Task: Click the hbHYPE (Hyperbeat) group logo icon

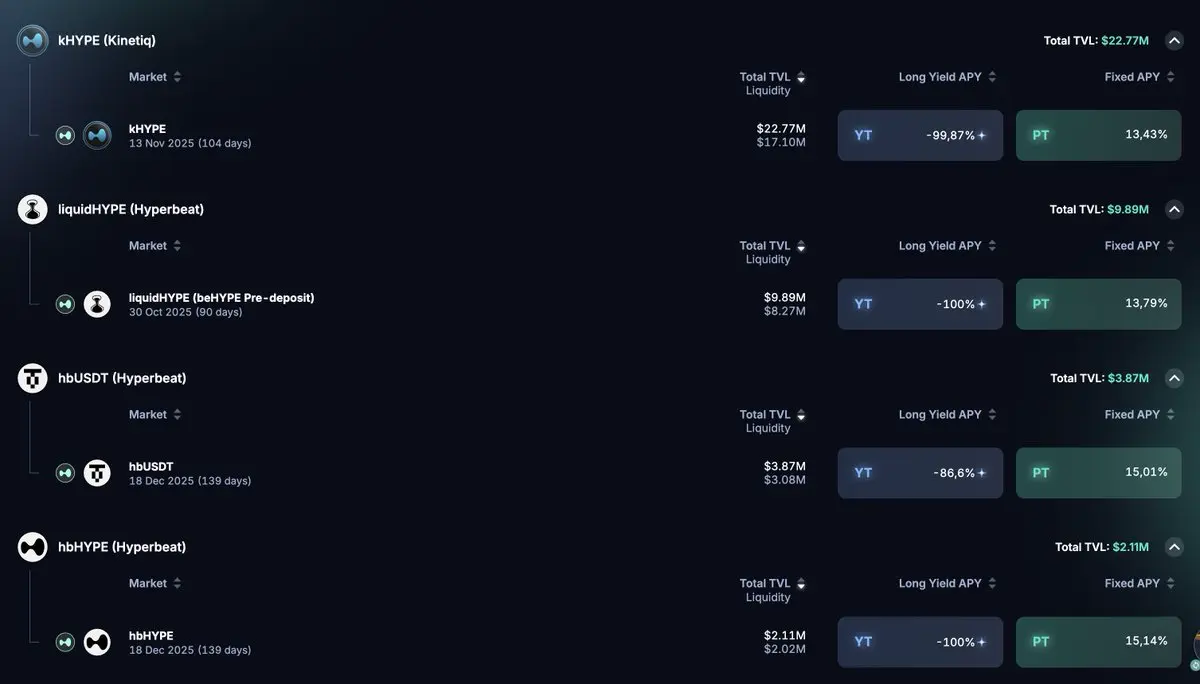Action: point(33,547)
